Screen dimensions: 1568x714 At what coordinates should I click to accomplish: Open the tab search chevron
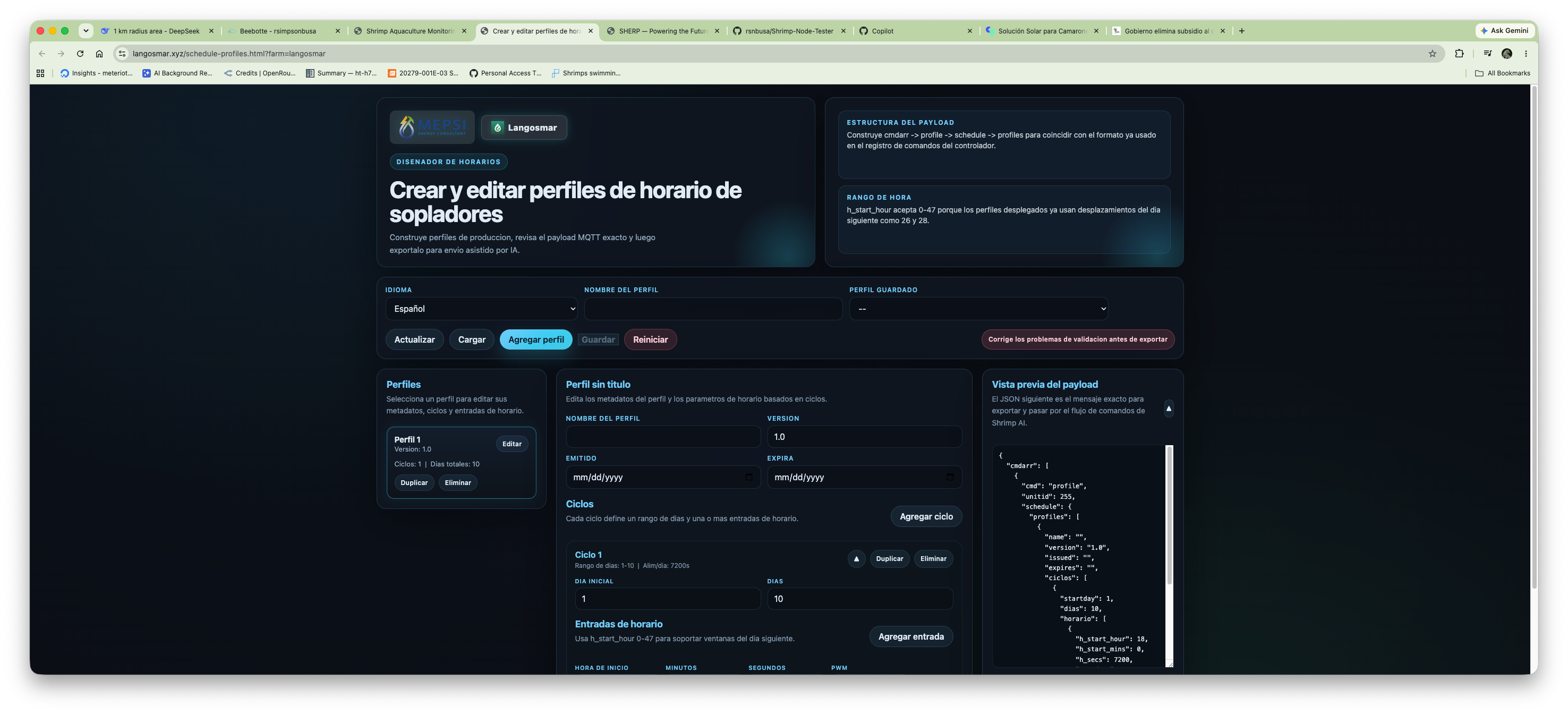click(86, 30)
